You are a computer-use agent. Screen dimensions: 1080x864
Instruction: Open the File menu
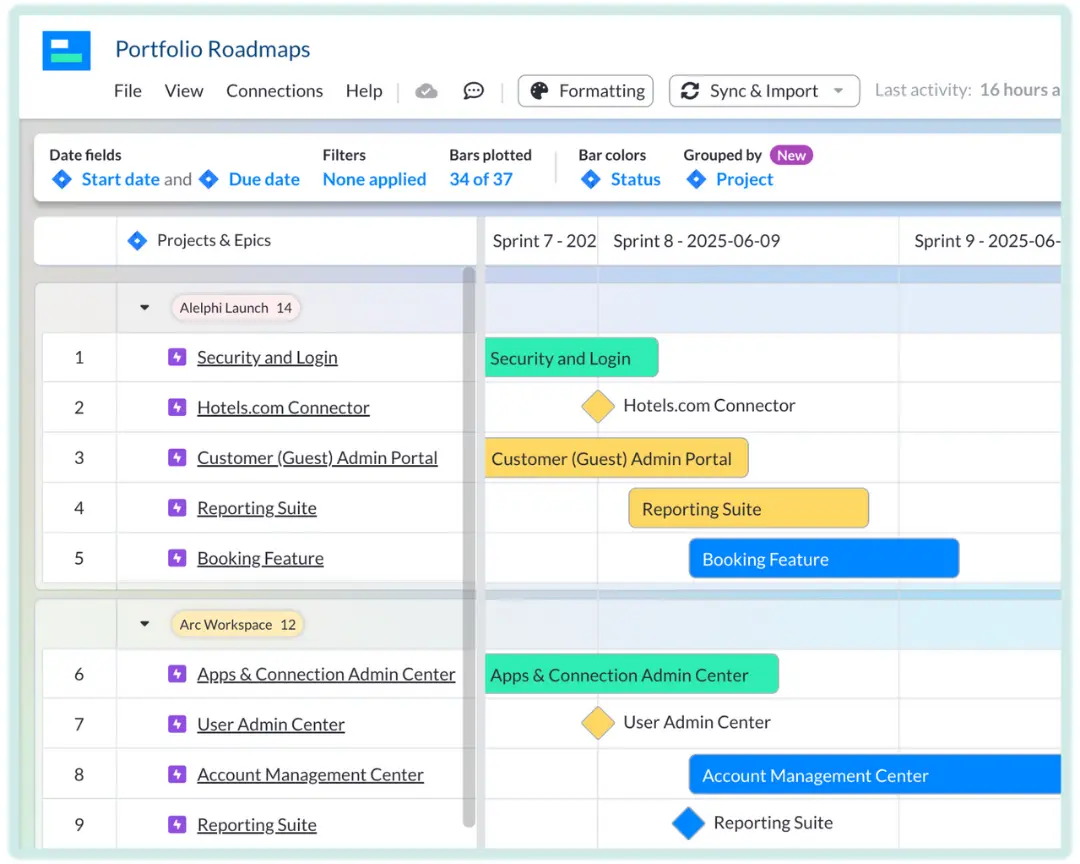[127, 91]
